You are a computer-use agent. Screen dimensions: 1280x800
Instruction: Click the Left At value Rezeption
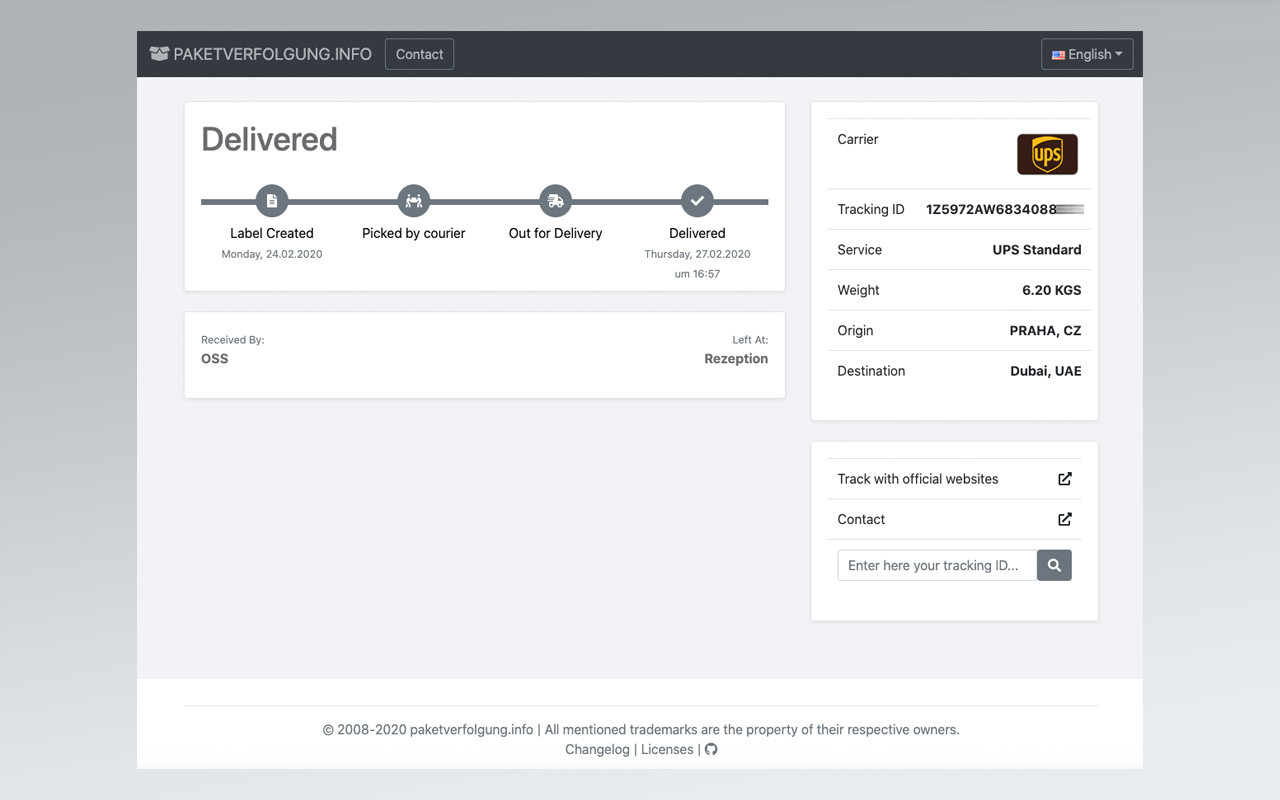(x=736, y=358)
